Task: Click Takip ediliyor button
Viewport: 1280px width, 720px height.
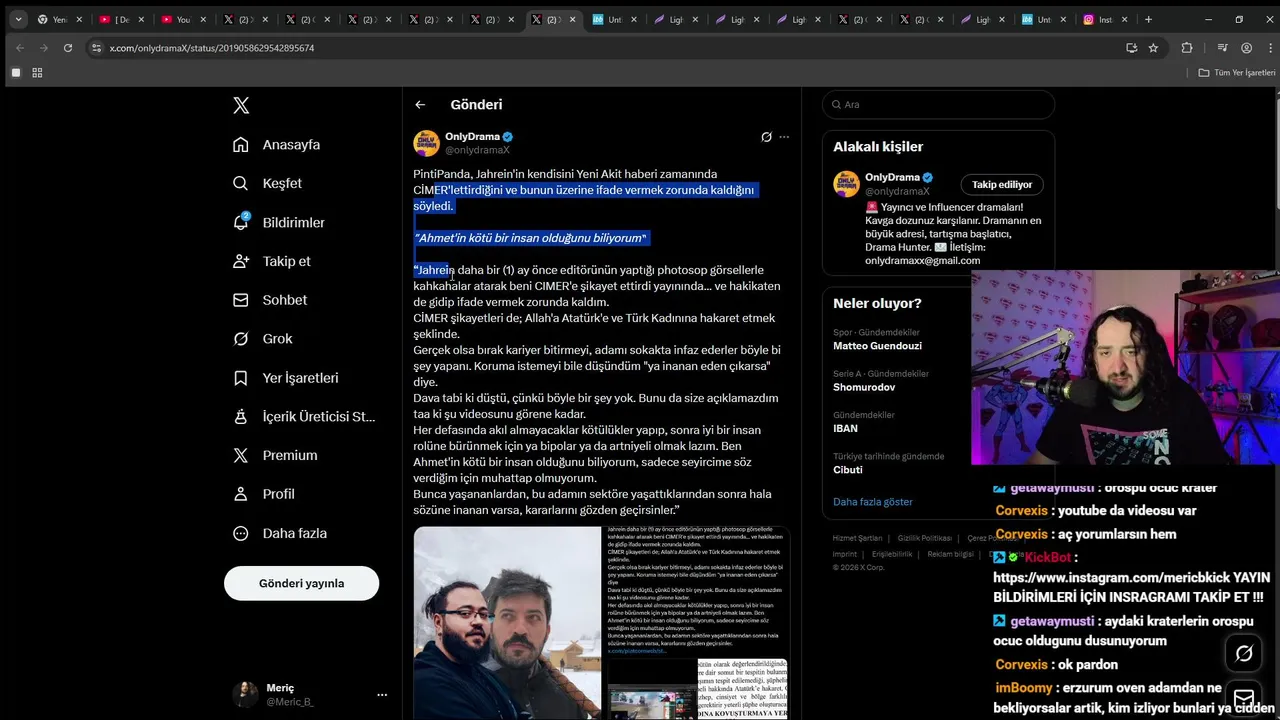Action: tap(1002, 185)
